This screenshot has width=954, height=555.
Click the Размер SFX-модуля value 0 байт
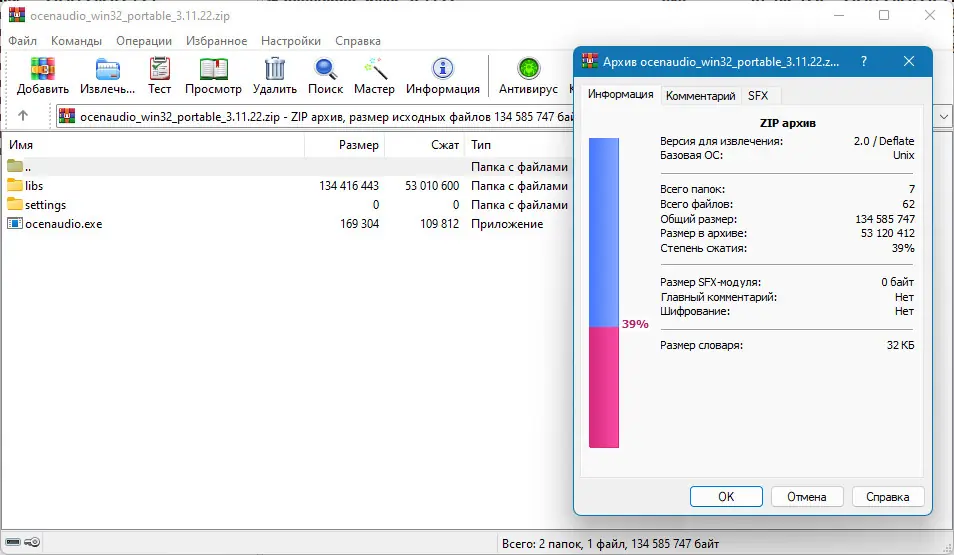(x=897, y=282)
